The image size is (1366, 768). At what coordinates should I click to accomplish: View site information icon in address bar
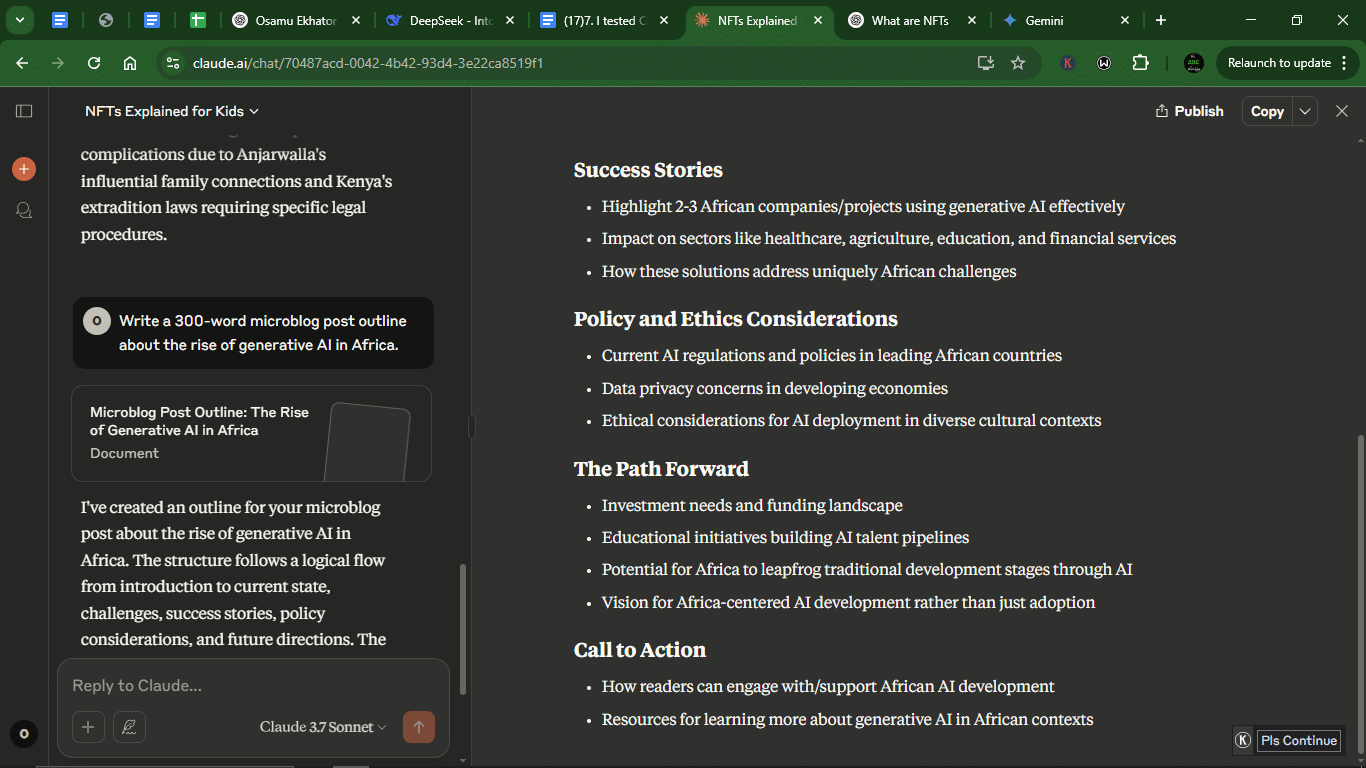tap(174, 63)
